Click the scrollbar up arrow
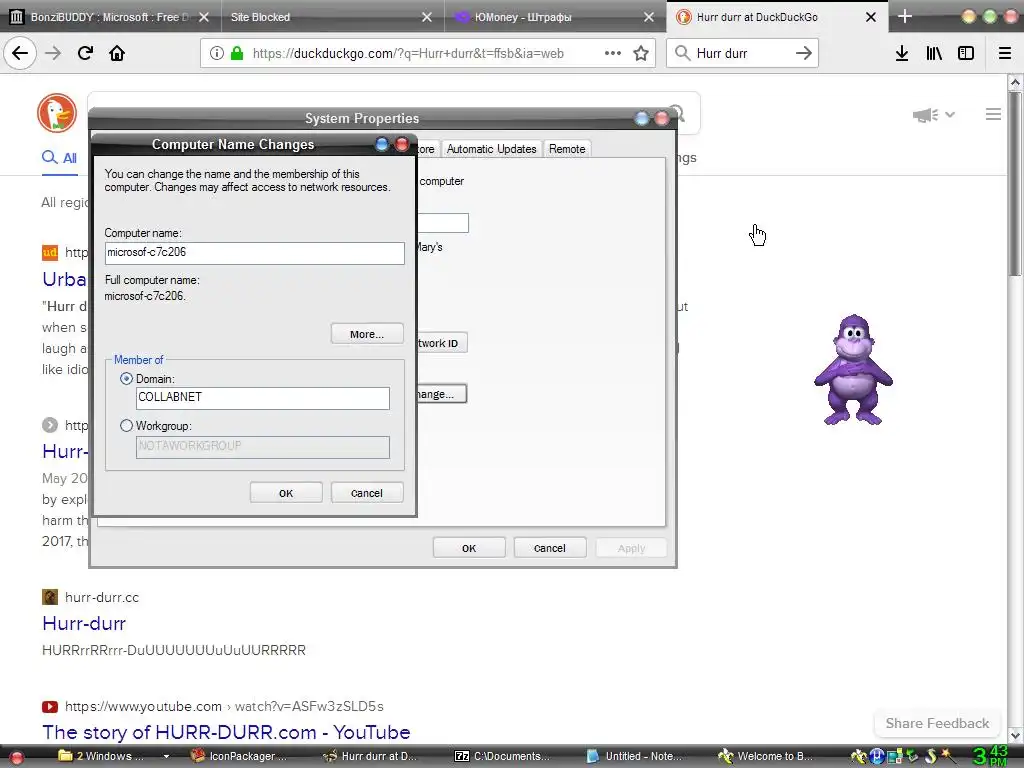 pyautogui.click(x=1015, y=82)
